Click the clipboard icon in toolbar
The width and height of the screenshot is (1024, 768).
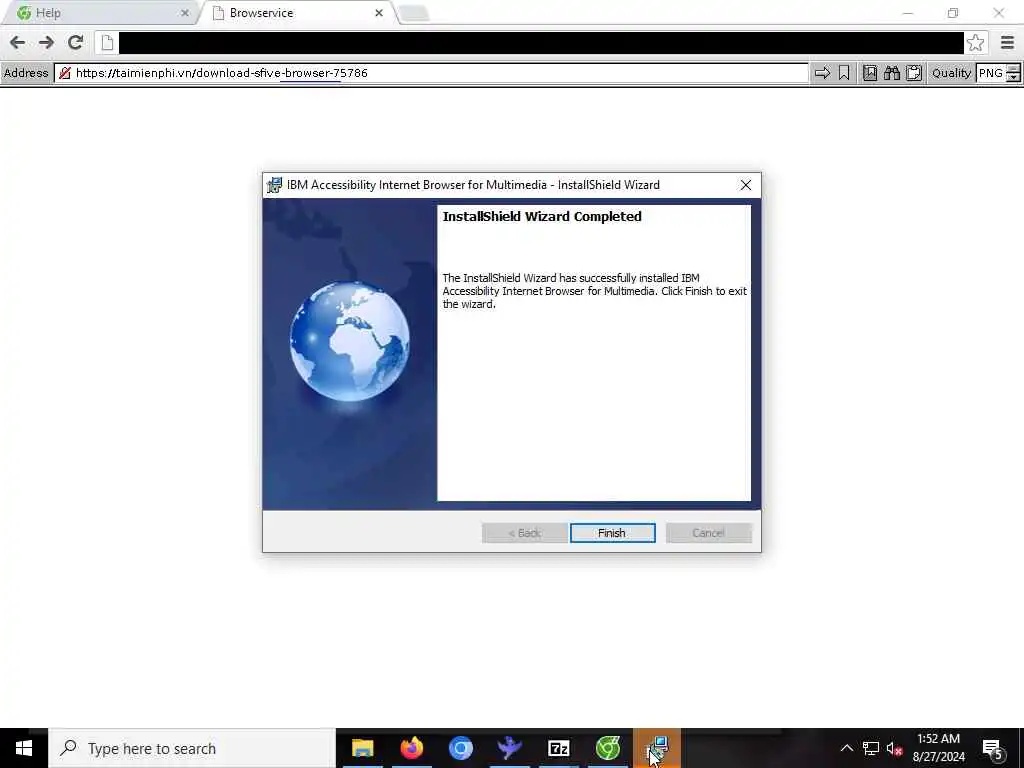pyautogui.click(x=914, y=73)
